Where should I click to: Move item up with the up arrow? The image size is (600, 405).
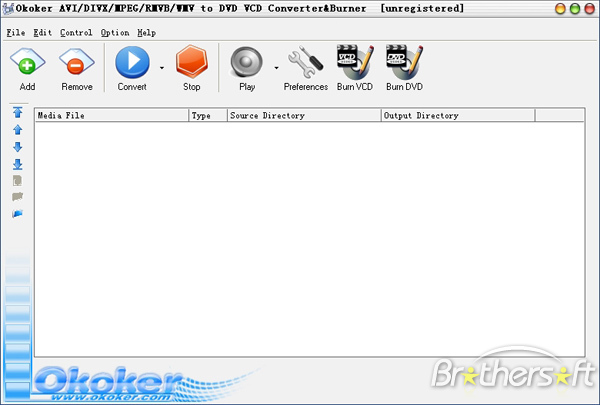18,130
